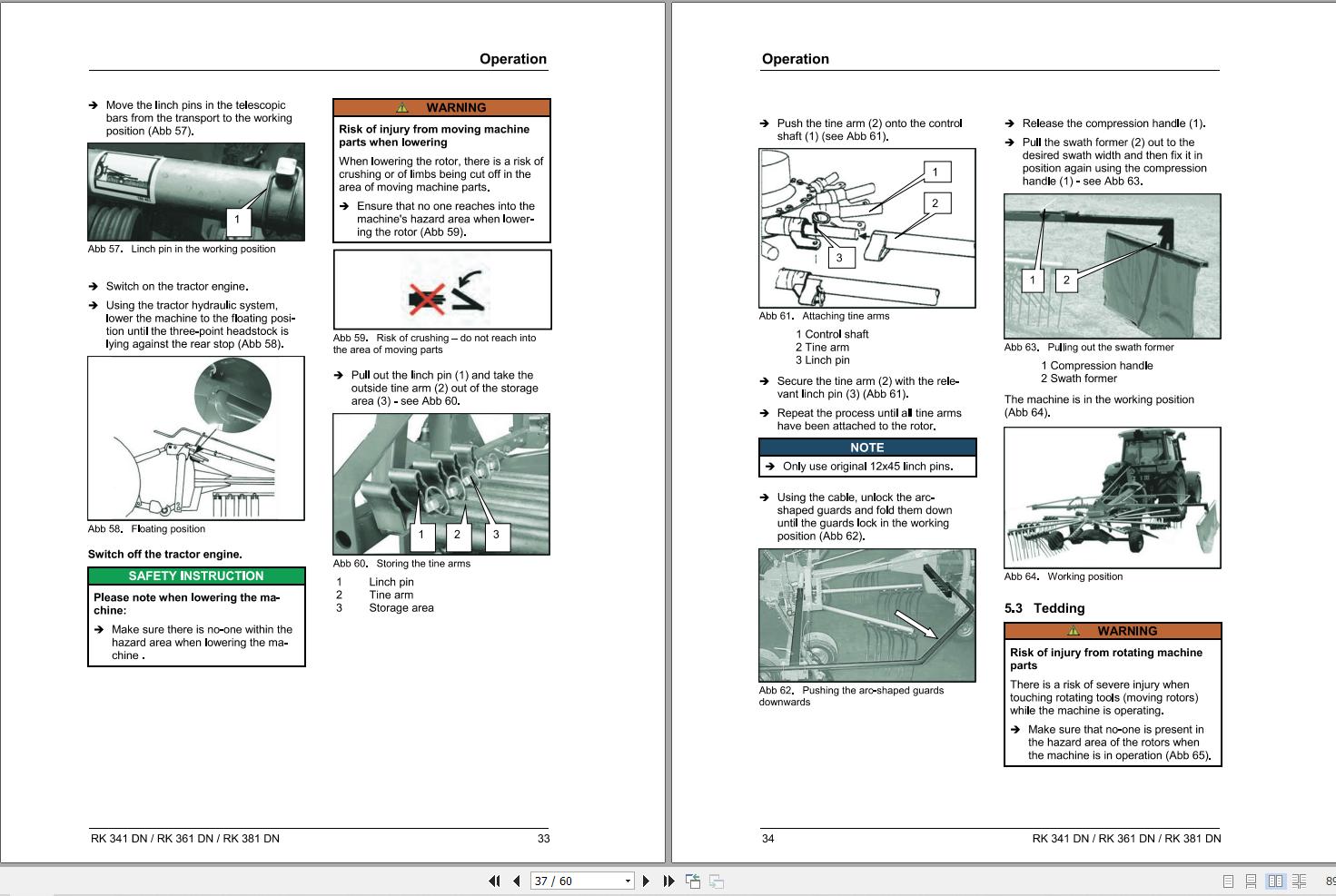Image resolution: width=1336 pixels, height=896 pixels.
Task: Click the Operation header on page 33
Action: coord(512,58)
